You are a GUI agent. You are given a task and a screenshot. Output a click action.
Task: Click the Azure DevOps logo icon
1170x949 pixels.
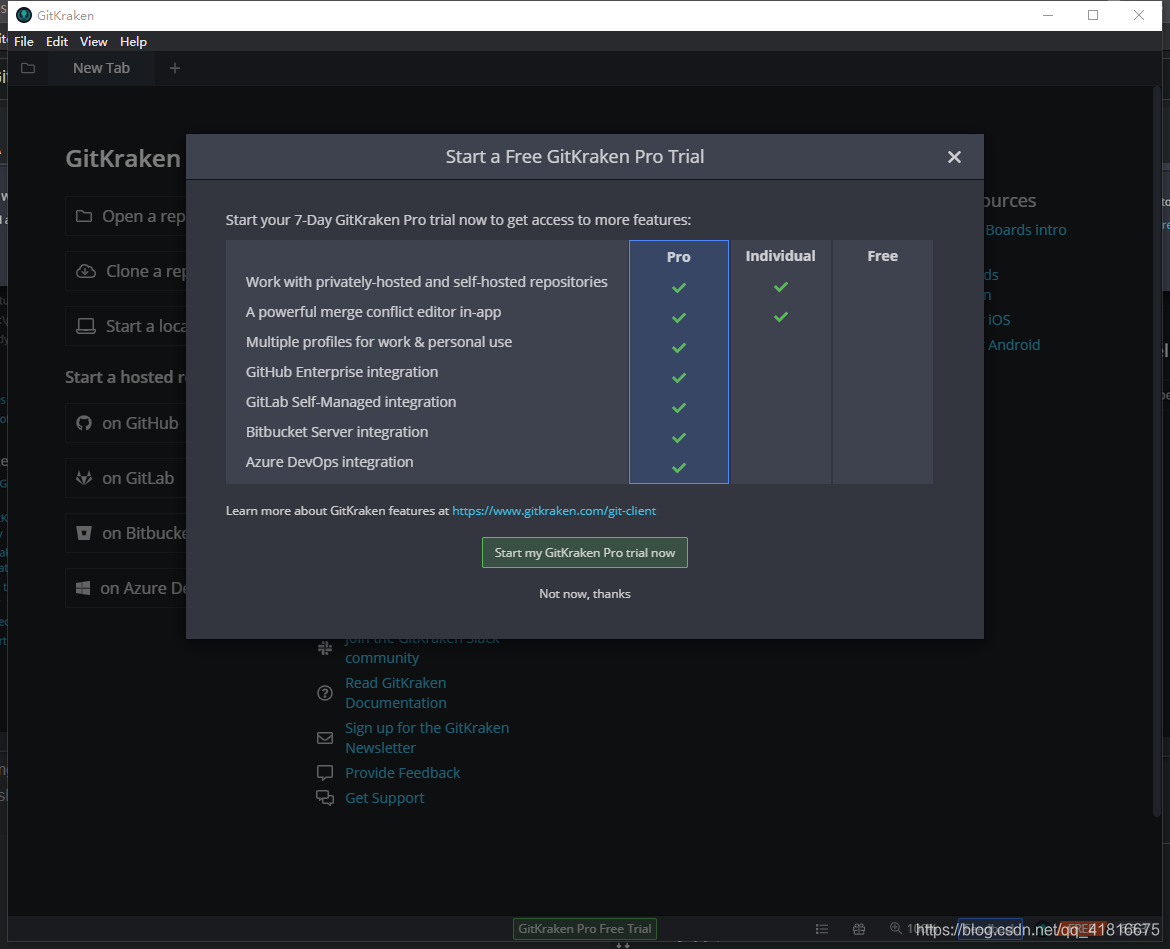(x=84, y=589)
